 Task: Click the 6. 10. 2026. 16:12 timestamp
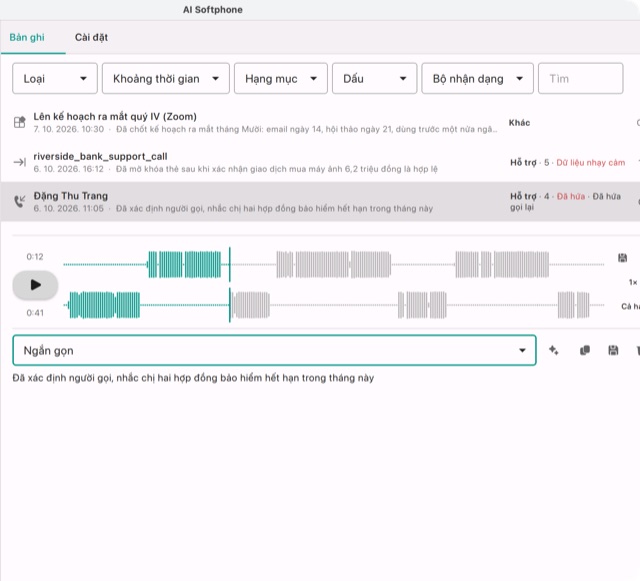[x=69, y=169]
